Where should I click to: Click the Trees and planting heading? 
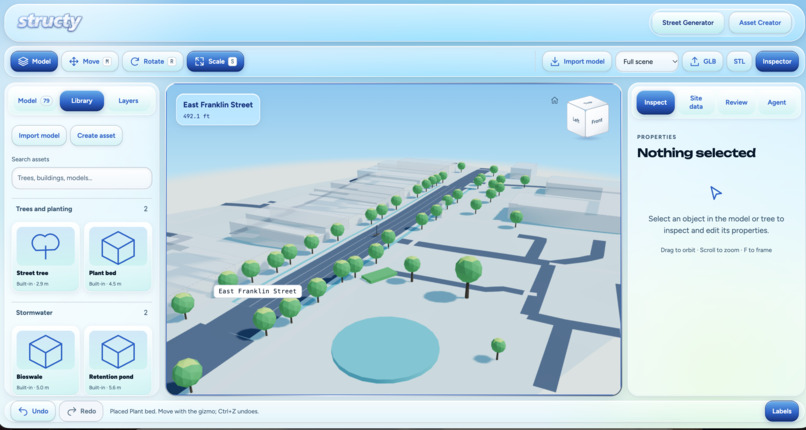coord(44,209)
